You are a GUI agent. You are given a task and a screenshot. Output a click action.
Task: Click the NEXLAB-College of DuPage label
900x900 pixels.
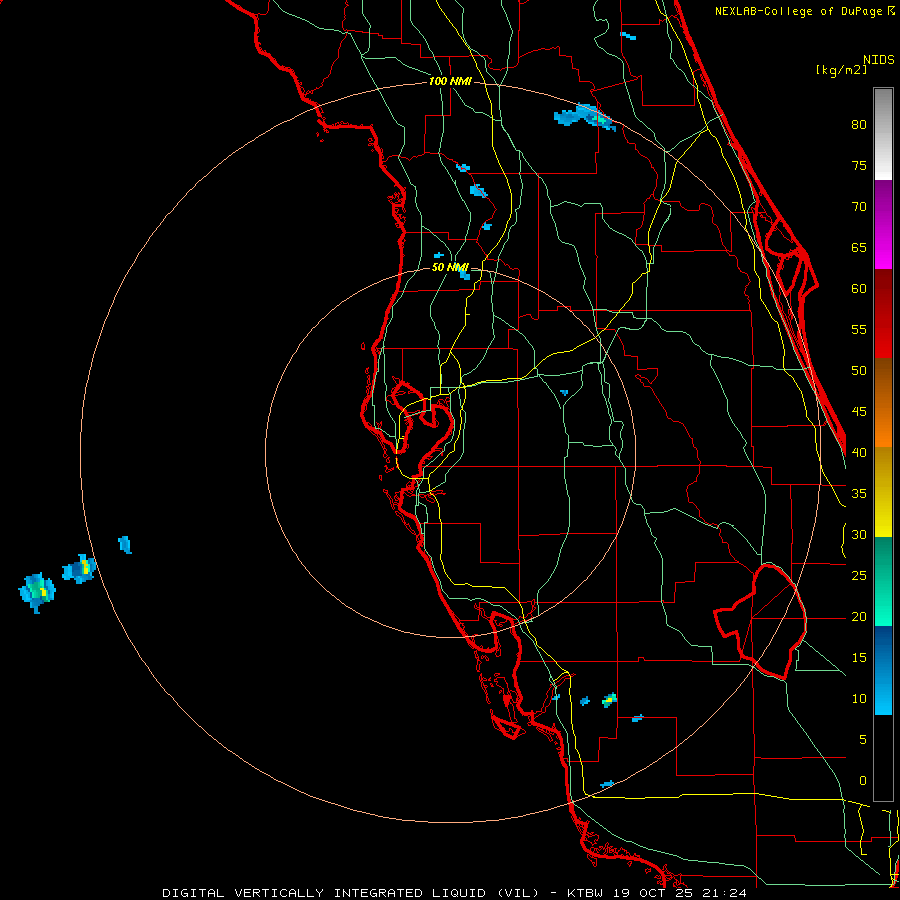coord(799,11)
